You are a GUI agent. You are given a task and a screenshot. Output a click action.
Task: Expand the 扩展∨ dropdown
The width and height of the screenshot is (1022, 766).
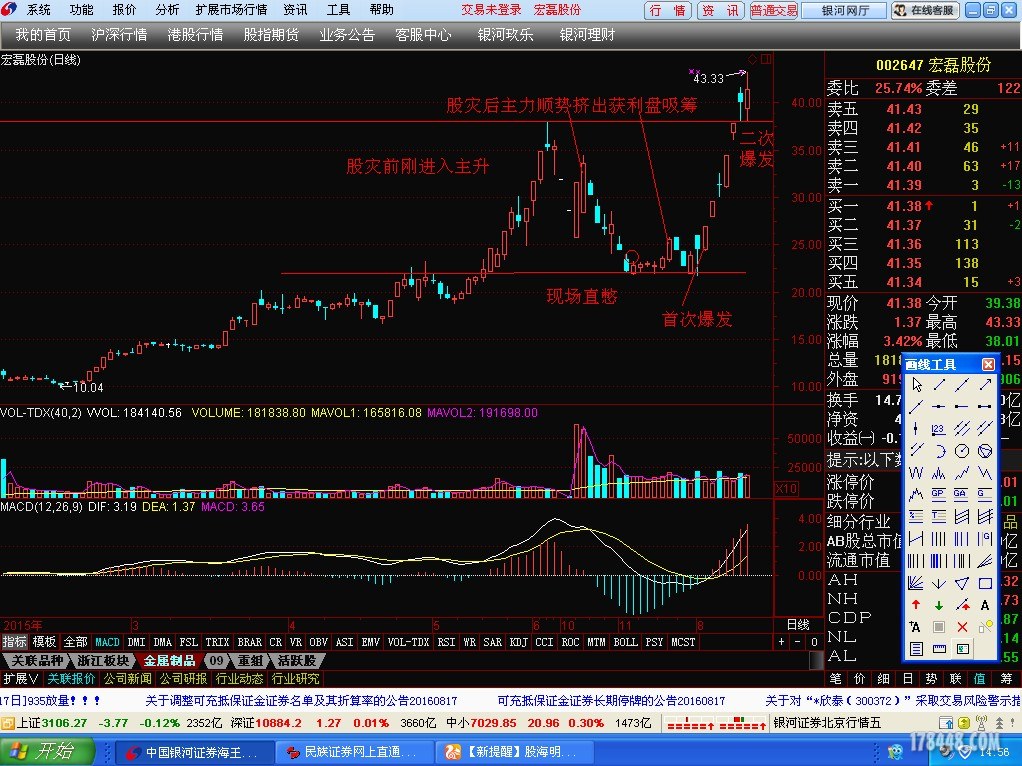(x=21, y=679)
